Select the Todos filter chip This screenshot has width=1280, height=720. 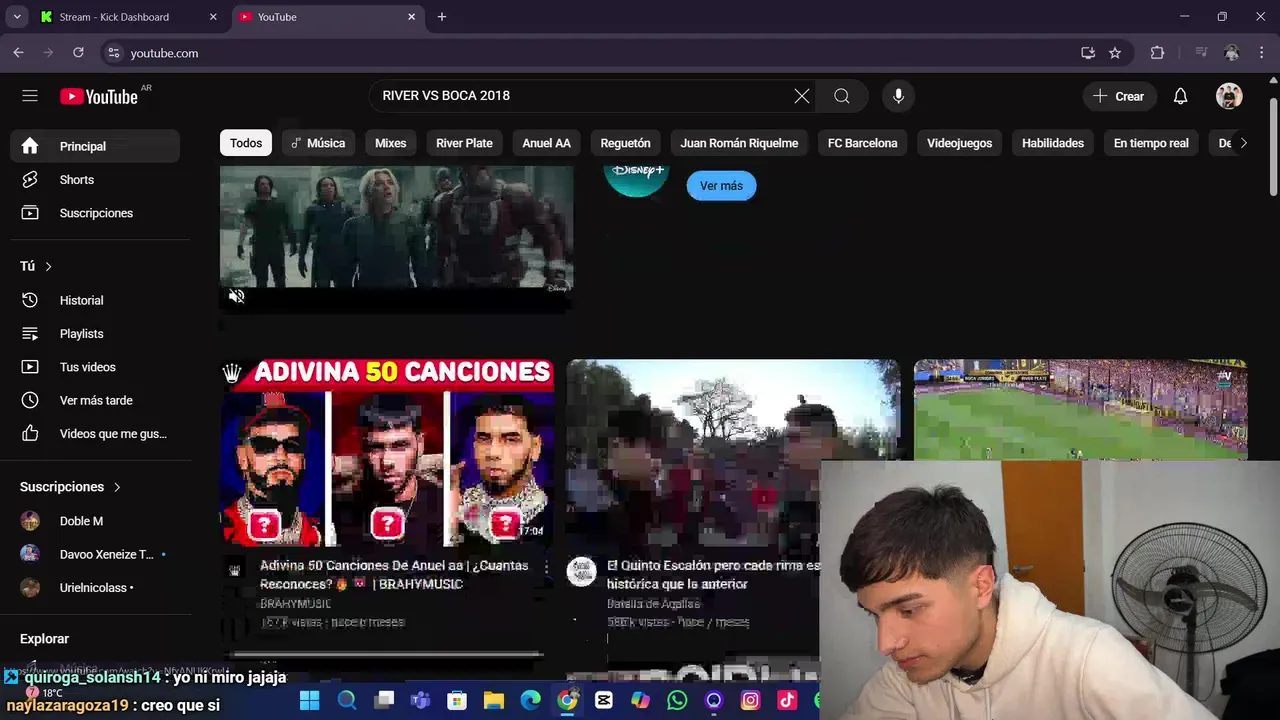coord(246,143)
